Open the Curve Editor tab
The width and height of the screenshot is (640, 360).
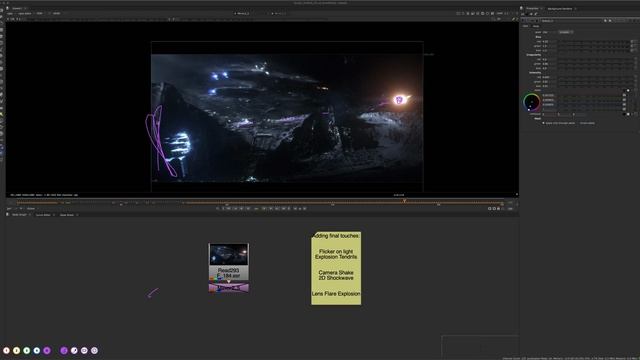(43, 215)
